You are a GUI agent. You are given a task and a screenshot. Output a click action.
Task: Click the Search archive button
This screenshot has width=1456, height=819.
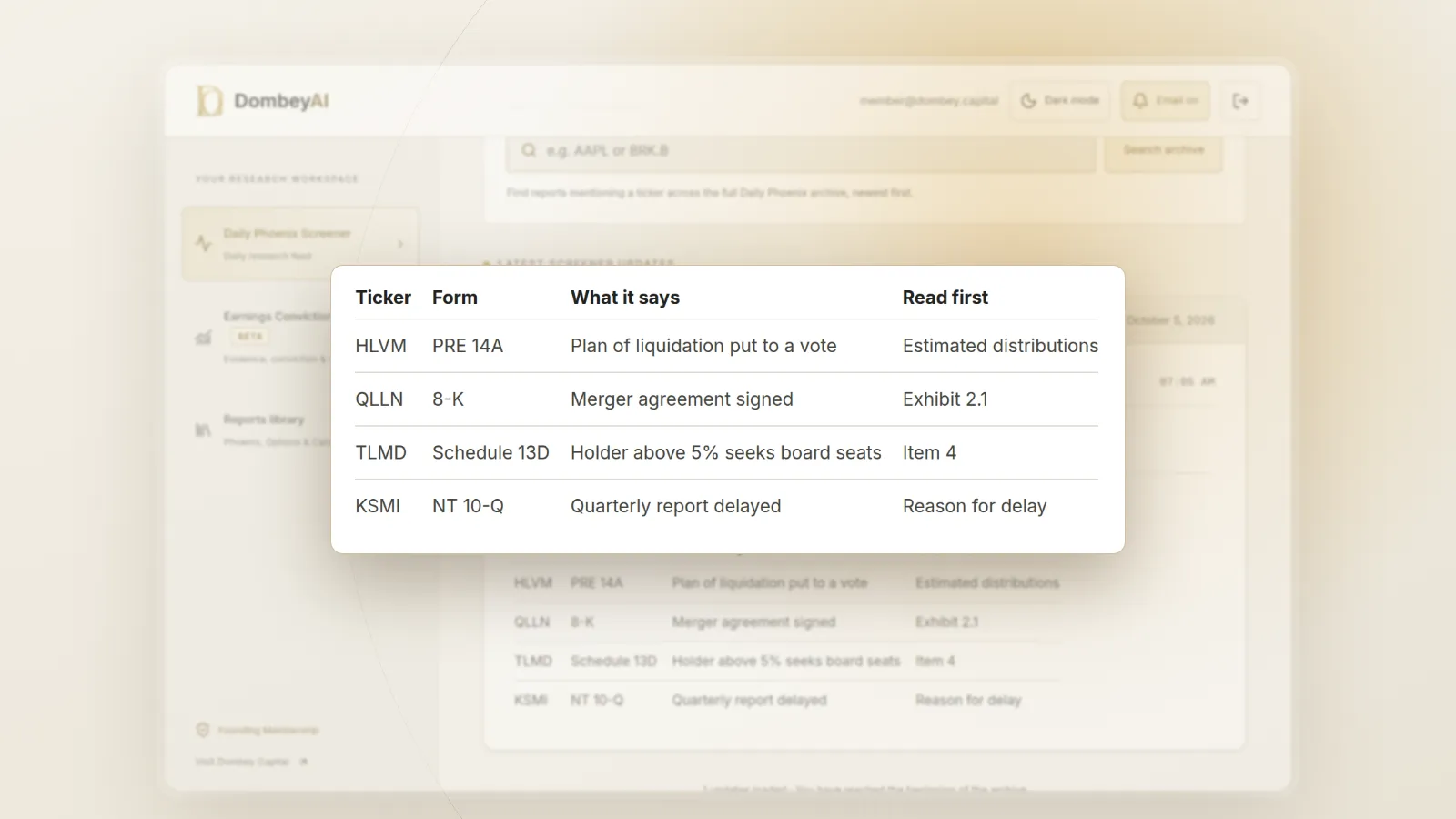(x=1163, y=150)
